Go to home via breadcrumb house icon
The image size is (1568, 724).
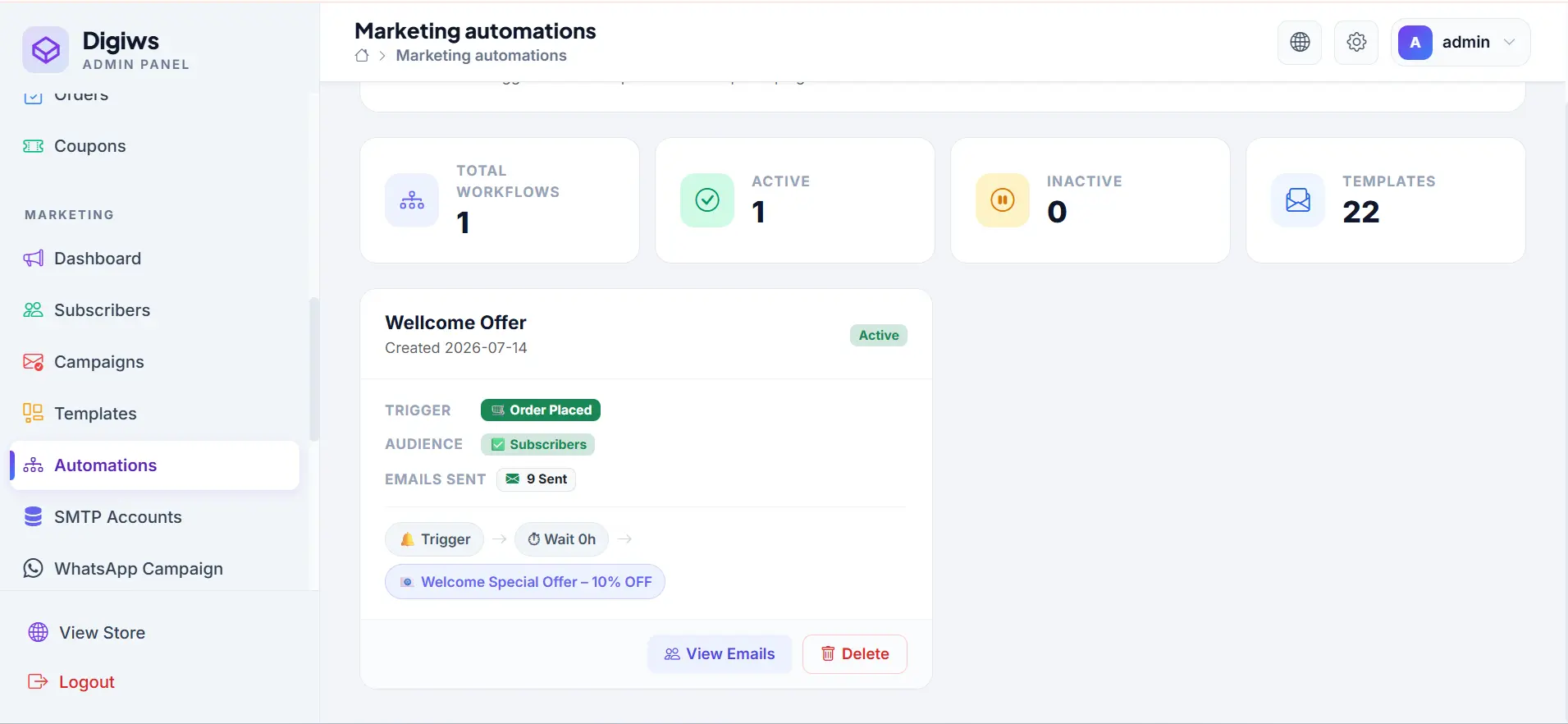pos(362,56)
